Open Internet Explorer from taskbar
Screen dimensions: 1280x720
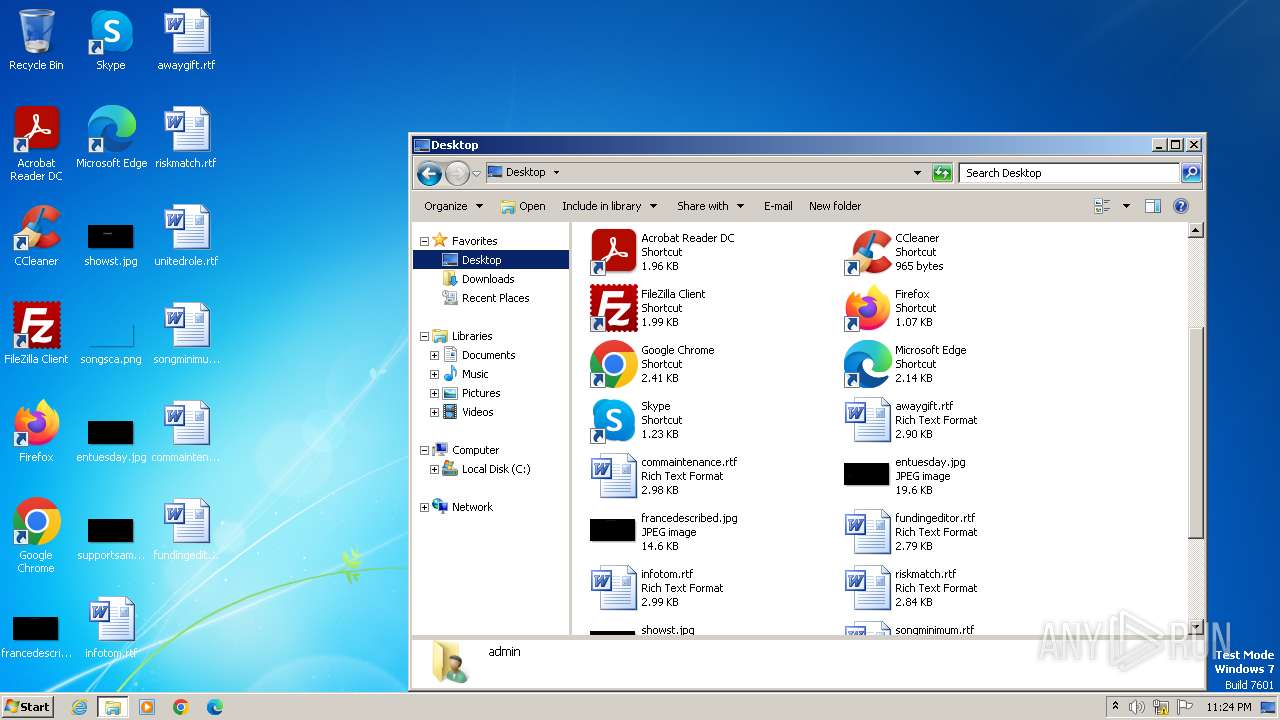point(79,707)
